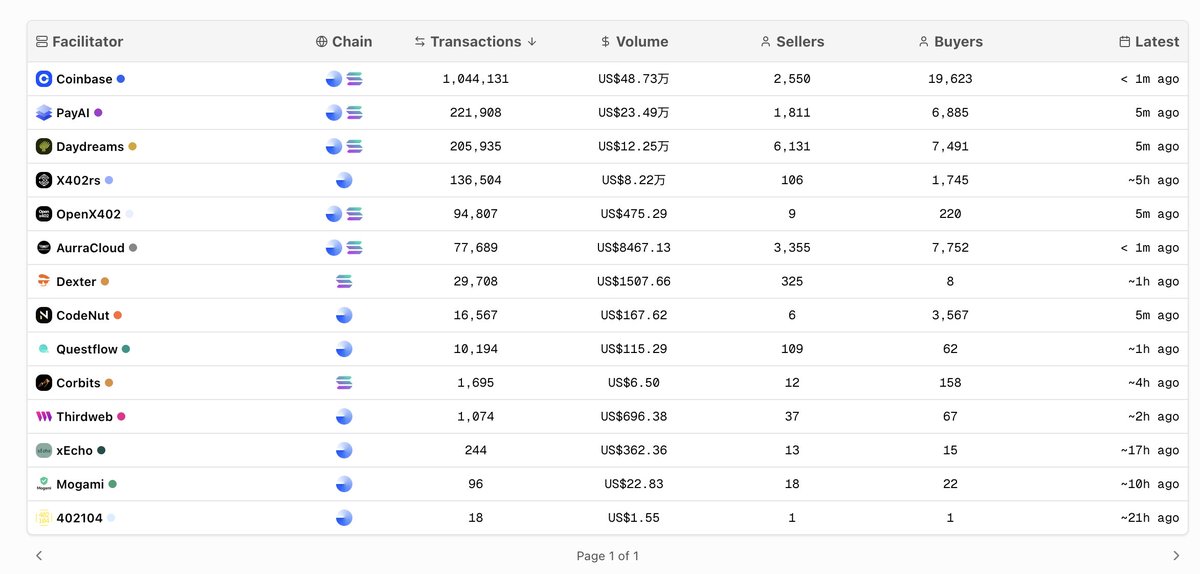Click the Thirdweb logo icon
This screenshot has width=1200, height=574.
pos(44,417)
